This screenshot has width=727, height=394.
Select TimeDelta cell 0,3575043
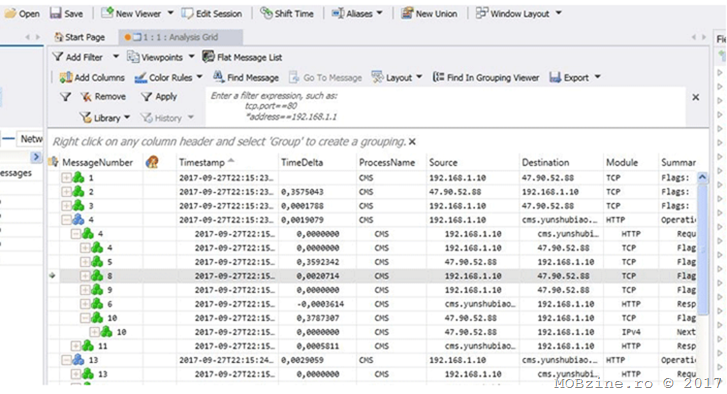[302, 192]
